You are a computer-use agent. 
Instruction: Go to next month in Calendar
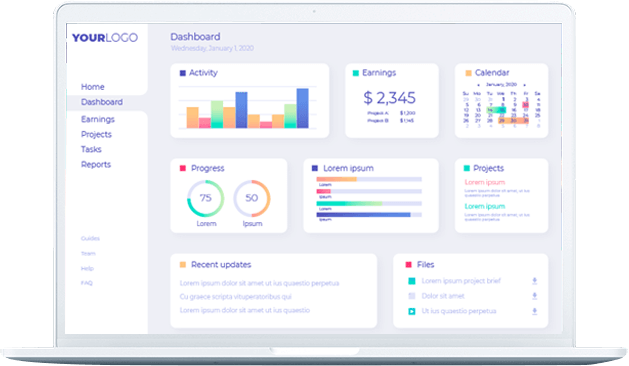525,85
